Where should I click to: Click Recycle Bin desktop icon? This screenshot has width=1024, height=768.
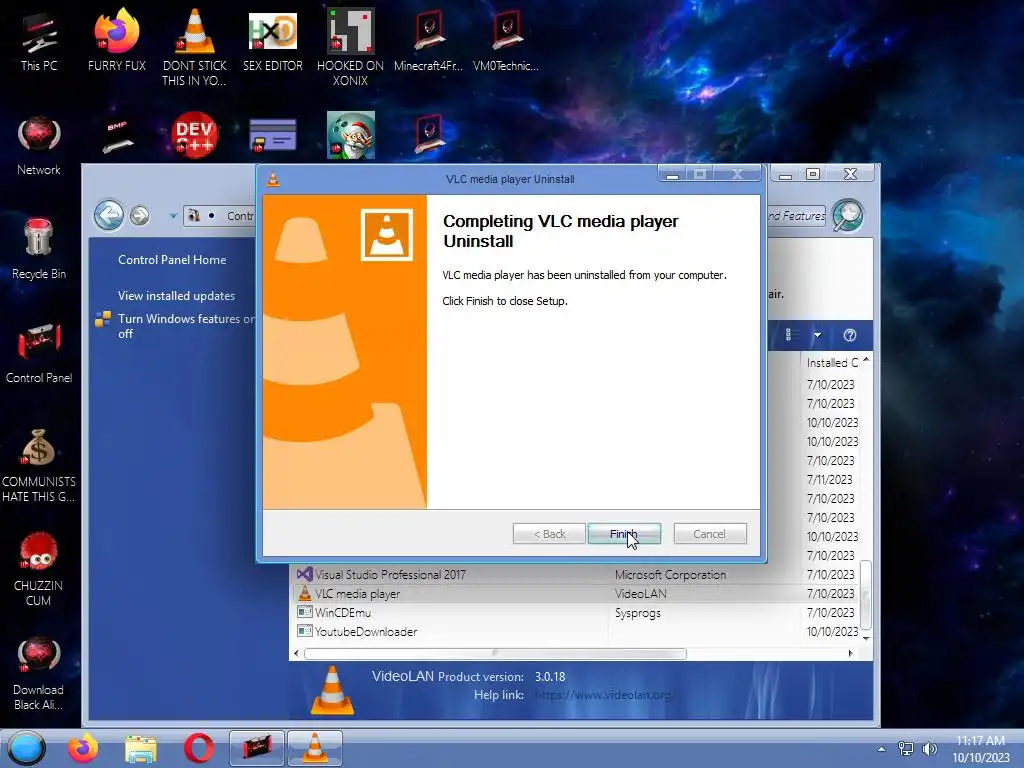39,249
